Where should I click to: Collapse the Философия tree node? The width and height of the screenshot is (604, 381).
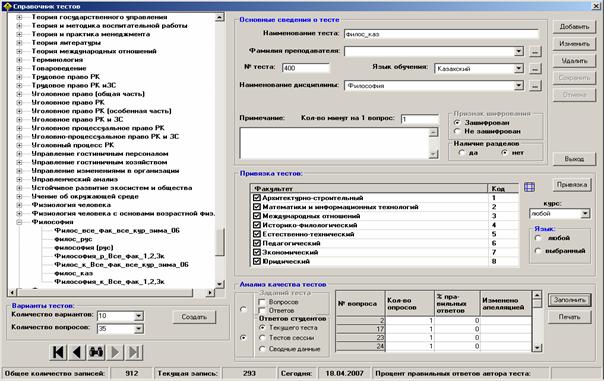click(x=19, y=222)
